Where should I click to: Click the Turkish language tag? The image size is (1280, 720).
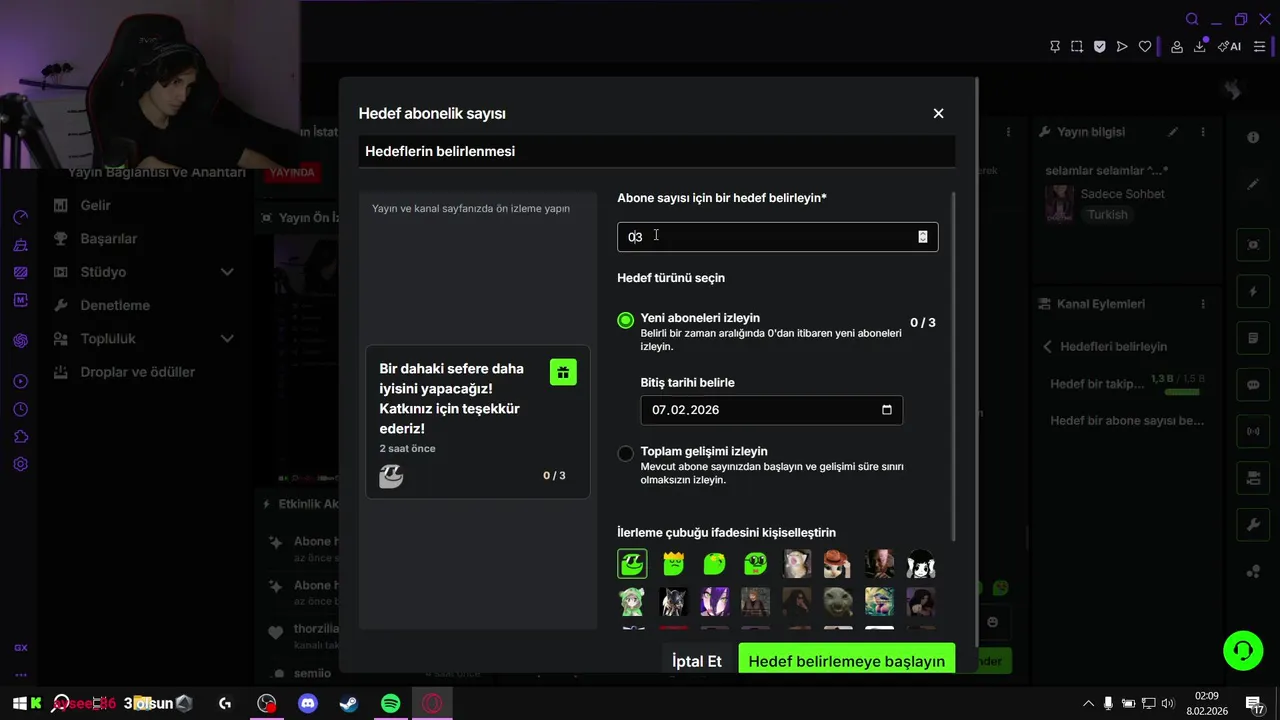(x=1107, y=215)
